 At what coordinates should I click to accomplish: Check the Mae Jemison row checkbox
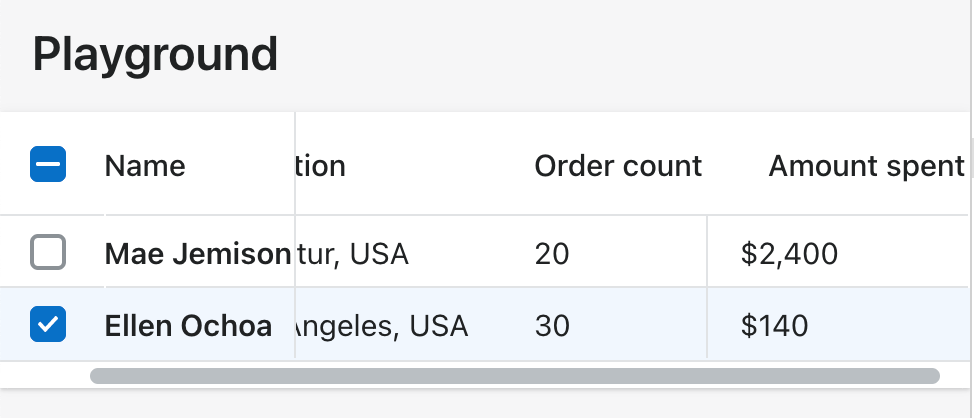48,253
